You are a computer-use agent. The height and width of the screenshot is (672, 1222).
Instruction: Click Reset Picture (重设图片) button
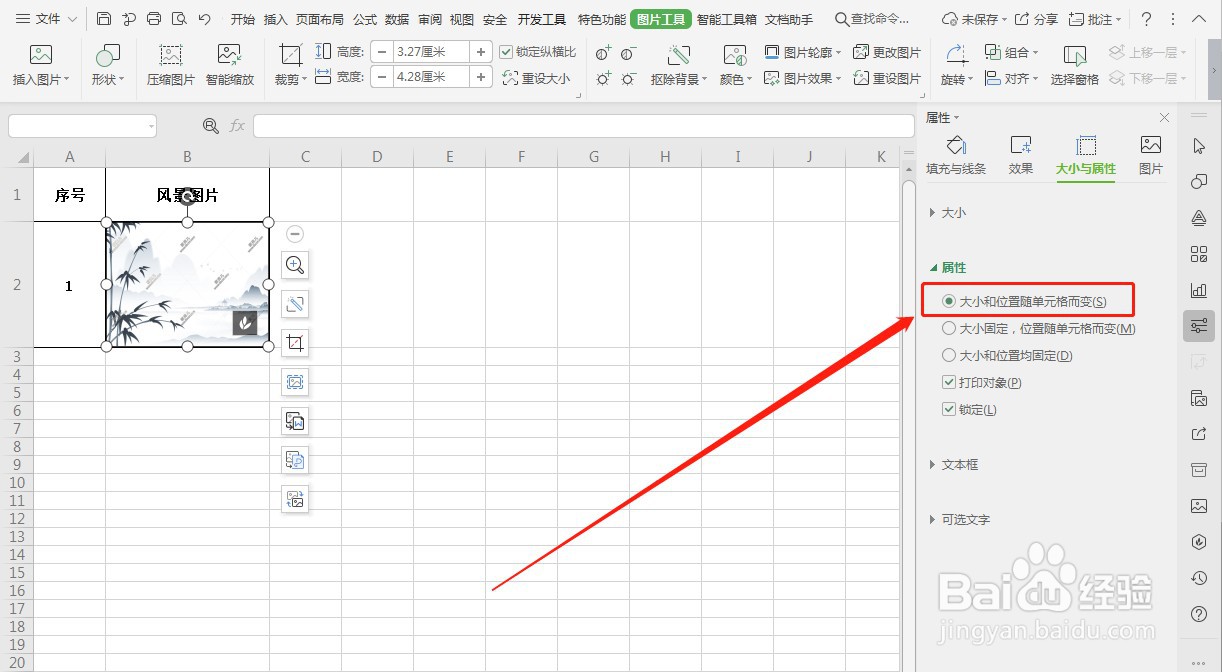click(887, 78)
